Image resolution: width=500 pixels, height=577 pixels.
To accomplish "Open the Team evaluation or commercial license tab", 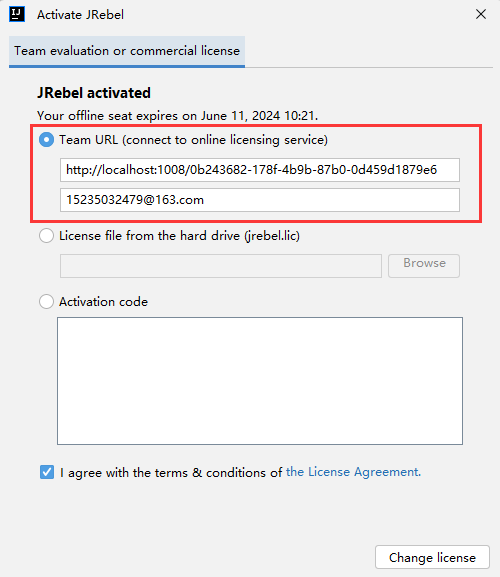I will (127, 51).
